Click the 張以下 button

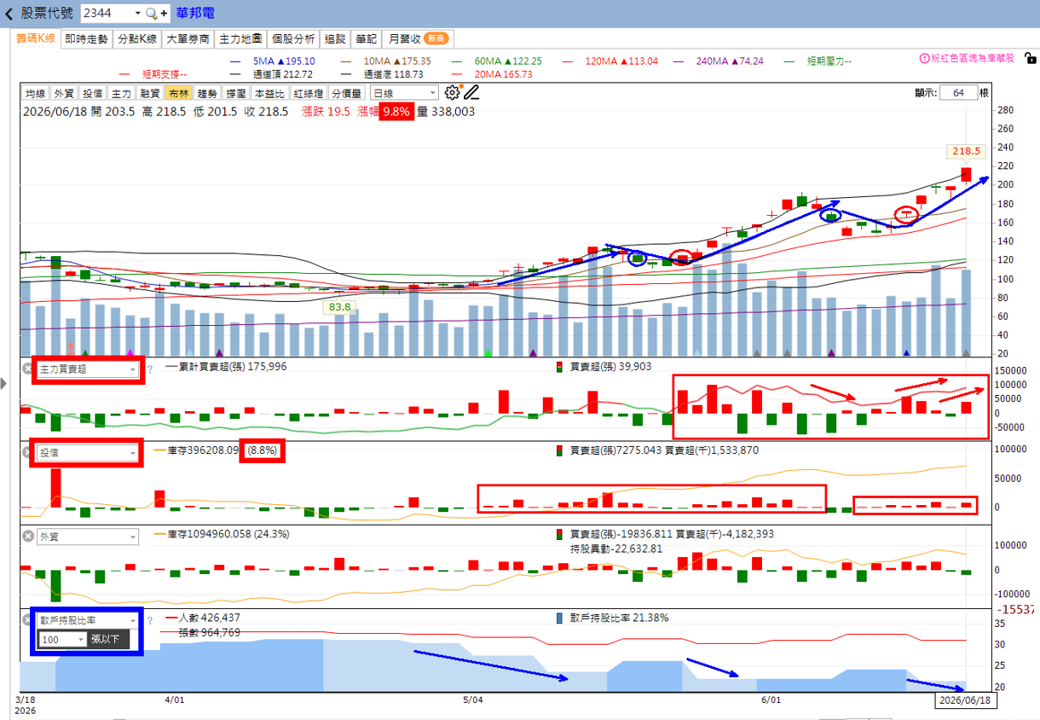coord(106,639)
